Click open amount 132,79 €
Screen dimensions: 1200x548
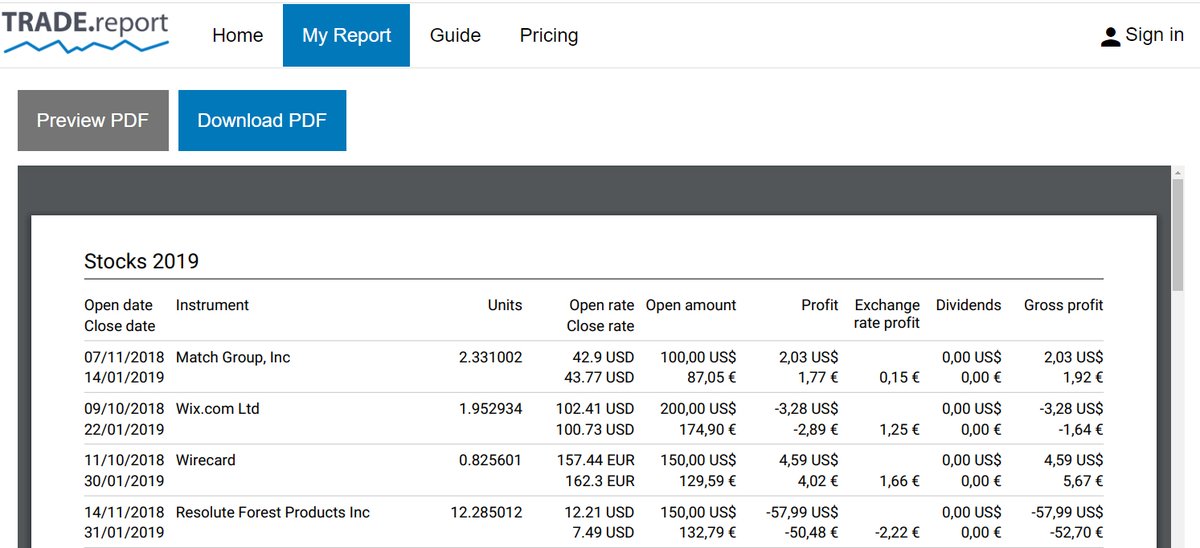pos(707,532)
